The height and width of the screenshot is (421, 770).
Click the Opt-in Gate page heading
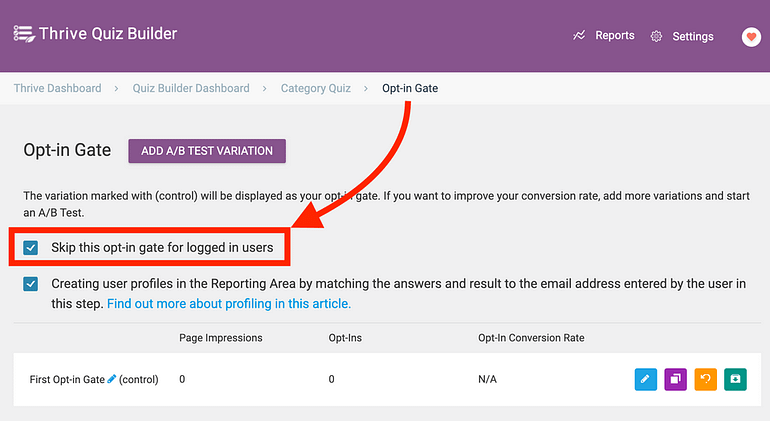click(67, 150)
